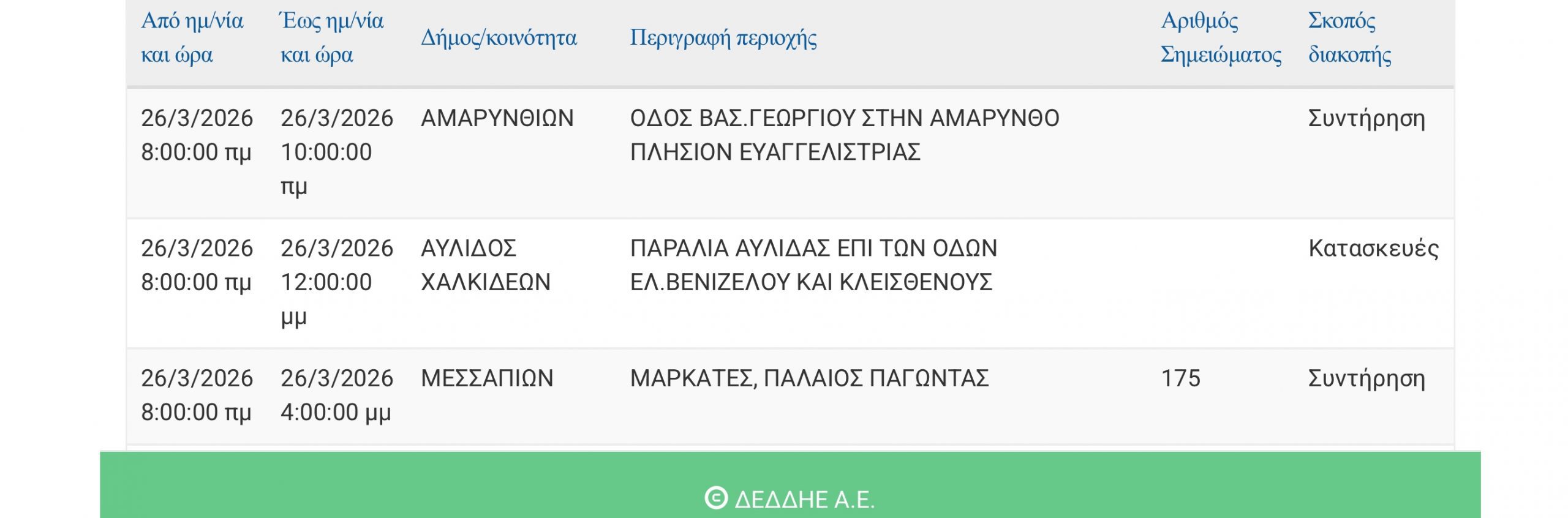Select the ΜΕΣΣΑΠΙΩΝ municipality cell
Viewport: 1568px width, 518px height.
[x=487, y=378]
